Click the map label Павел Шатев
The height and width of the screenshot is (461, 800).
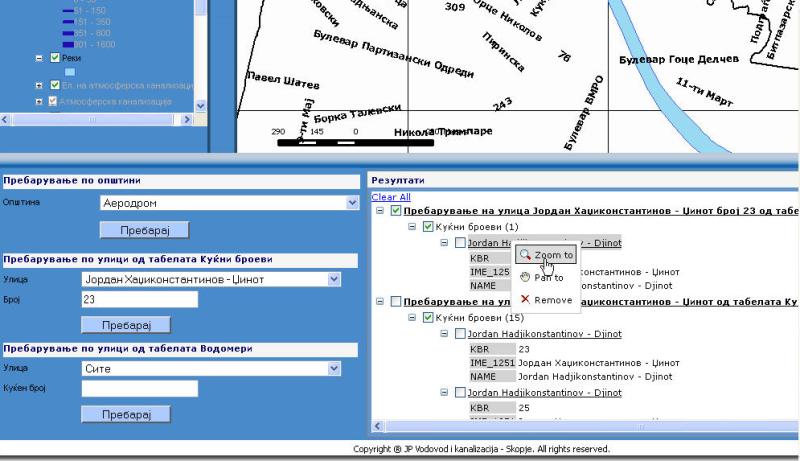(x=283, y=81)
